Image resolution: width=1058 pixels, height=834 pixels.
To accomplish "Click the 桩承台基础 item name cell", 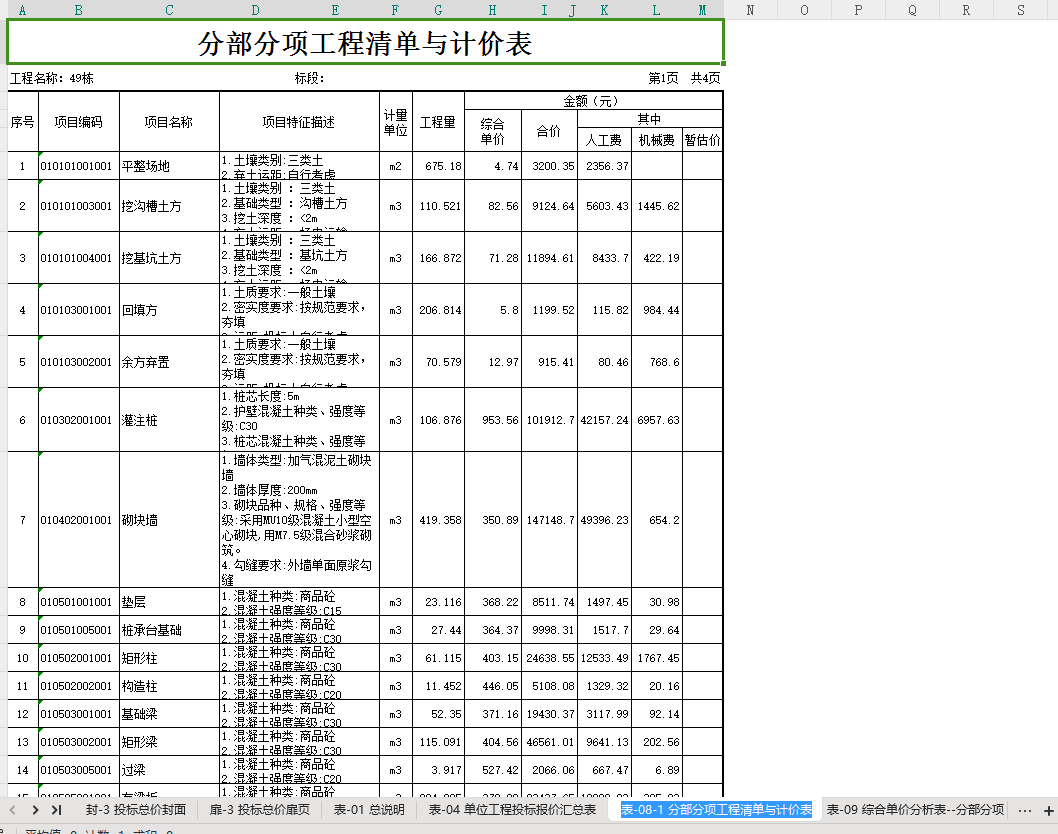I will pos(169,630).
